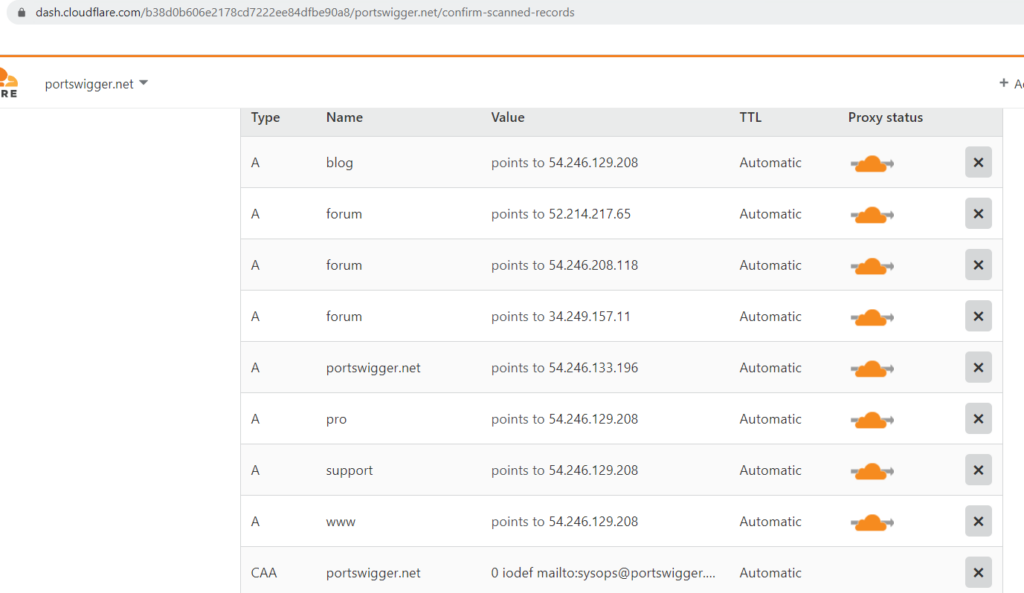Viewport: 1024px width, 593px height.
Task: Click the X icon on the www record
Action: 978,521
